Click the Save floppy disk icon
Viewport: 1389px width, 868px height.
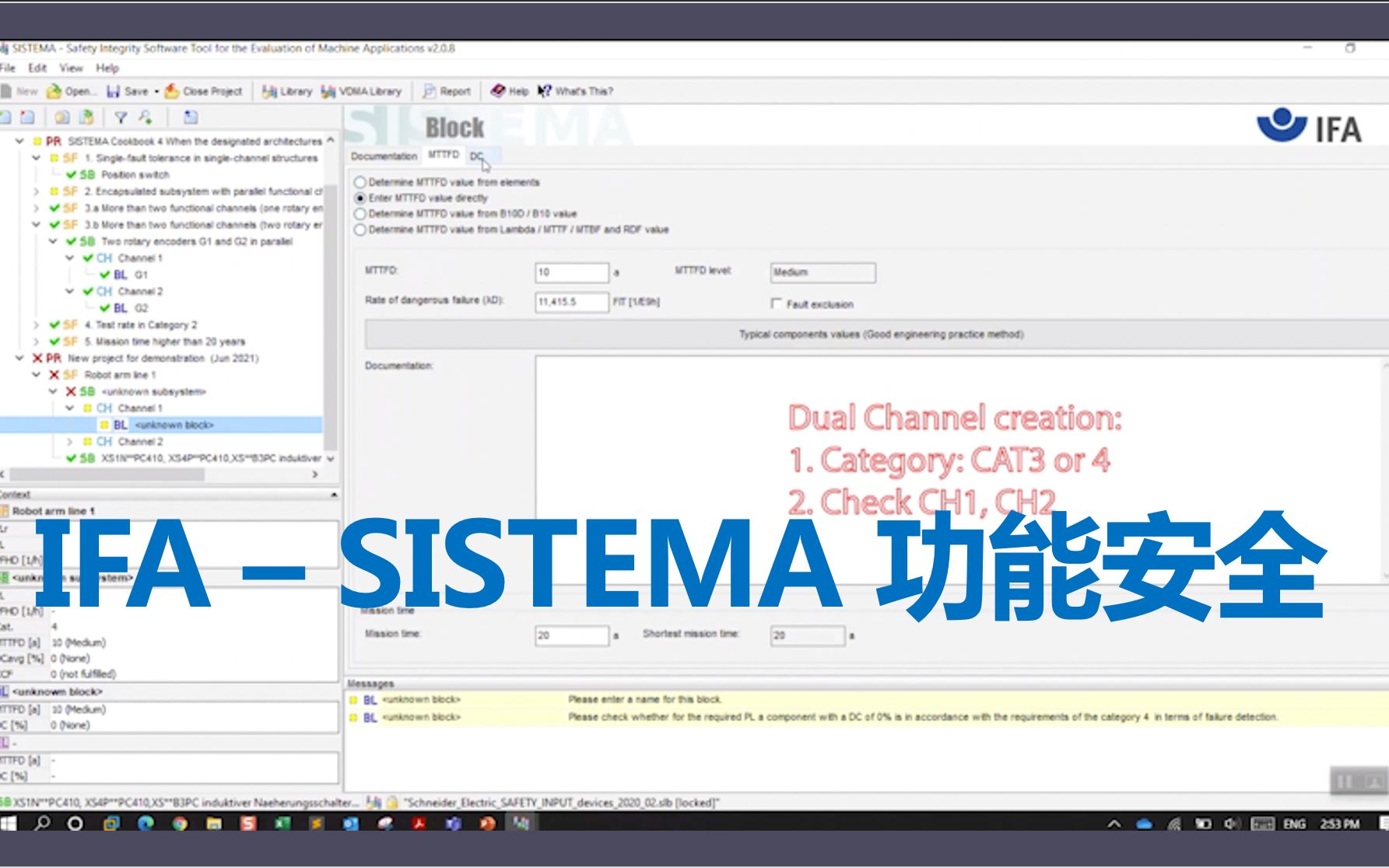tap(113, 92)
